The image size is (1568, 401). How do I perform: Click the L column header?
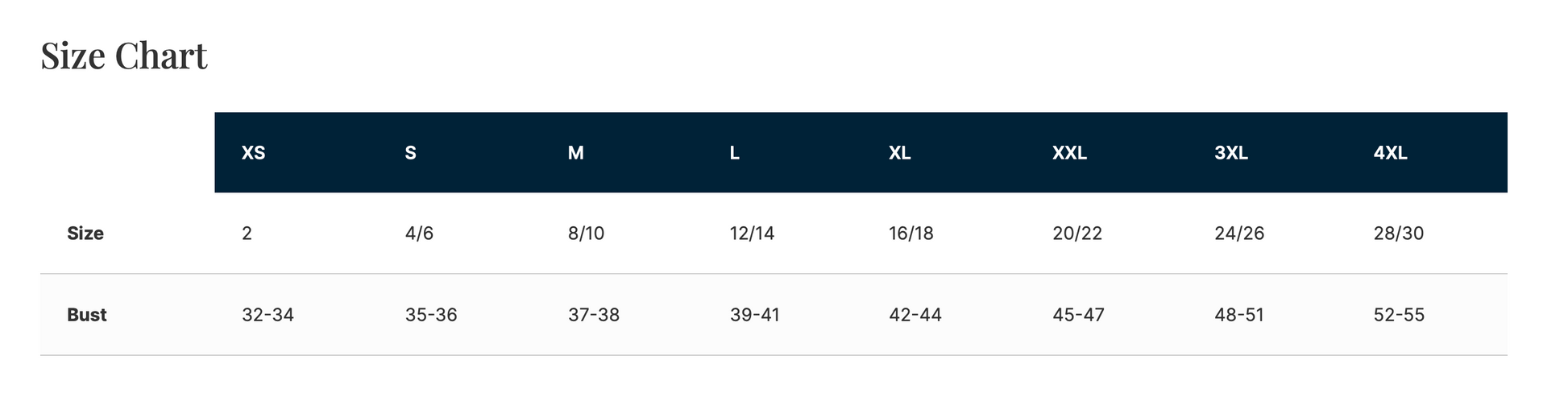[x=734, y=153]
